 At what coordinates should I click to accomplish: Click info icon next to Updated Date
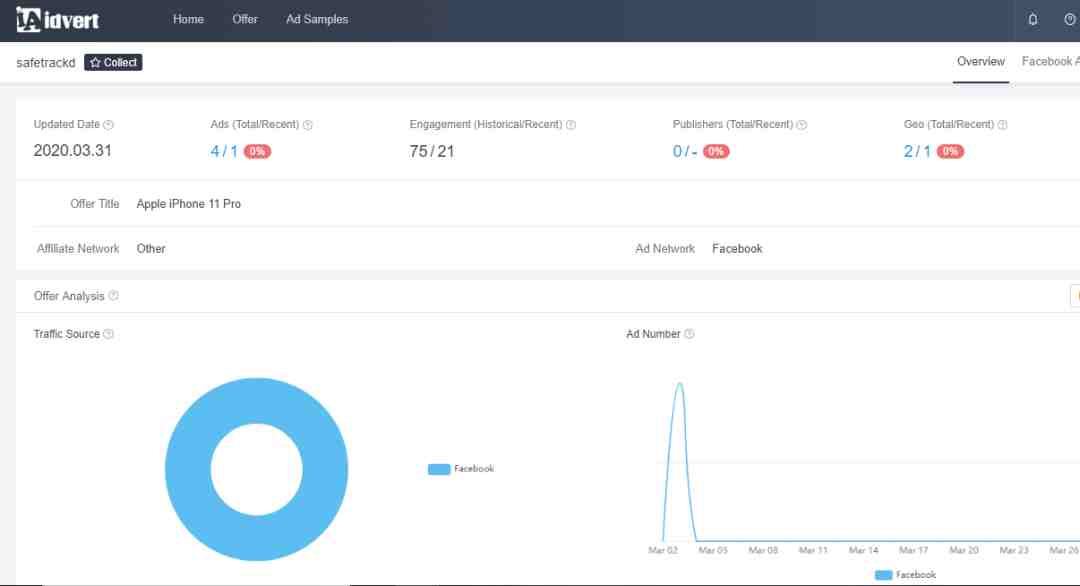[x=108, y=125]
